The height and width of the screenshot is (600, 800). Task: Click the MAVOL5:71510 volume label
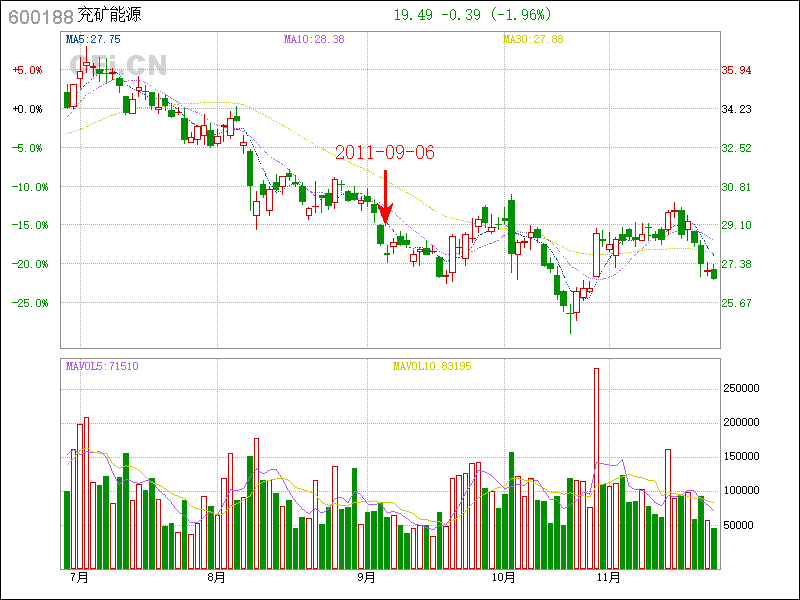click(102, 367)
